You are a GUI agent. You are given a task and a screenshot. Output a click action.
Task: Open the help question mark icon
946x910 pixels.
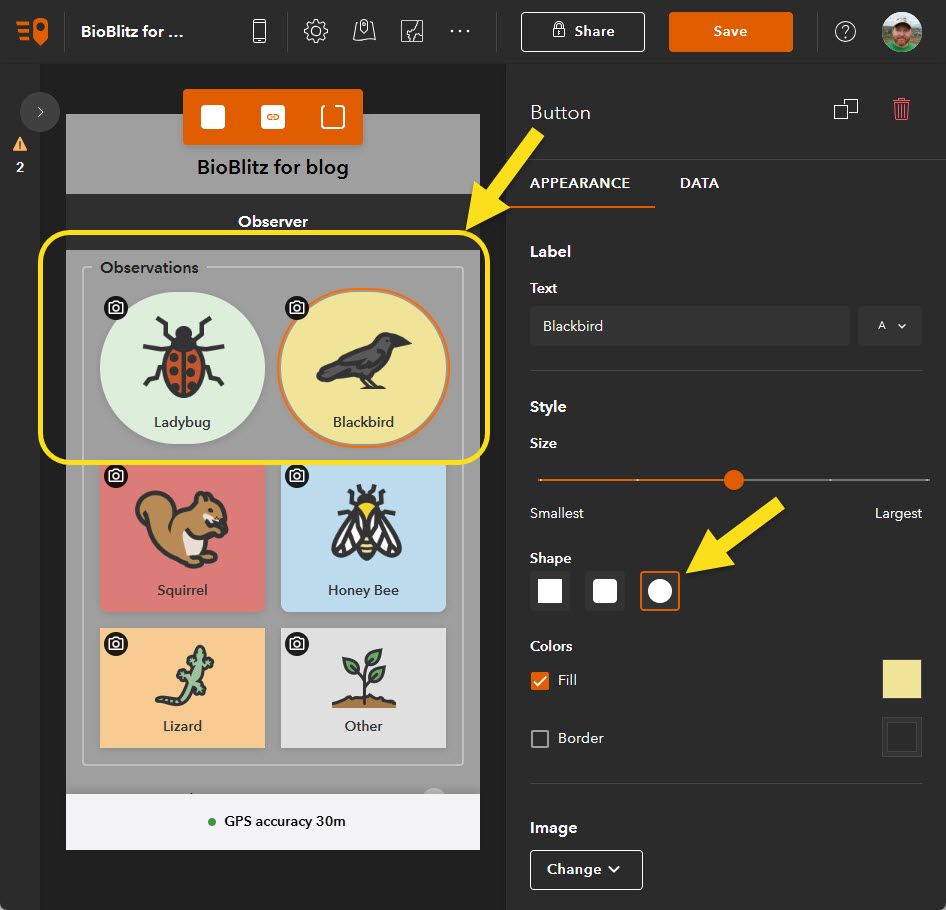click(x=845, y=31)
